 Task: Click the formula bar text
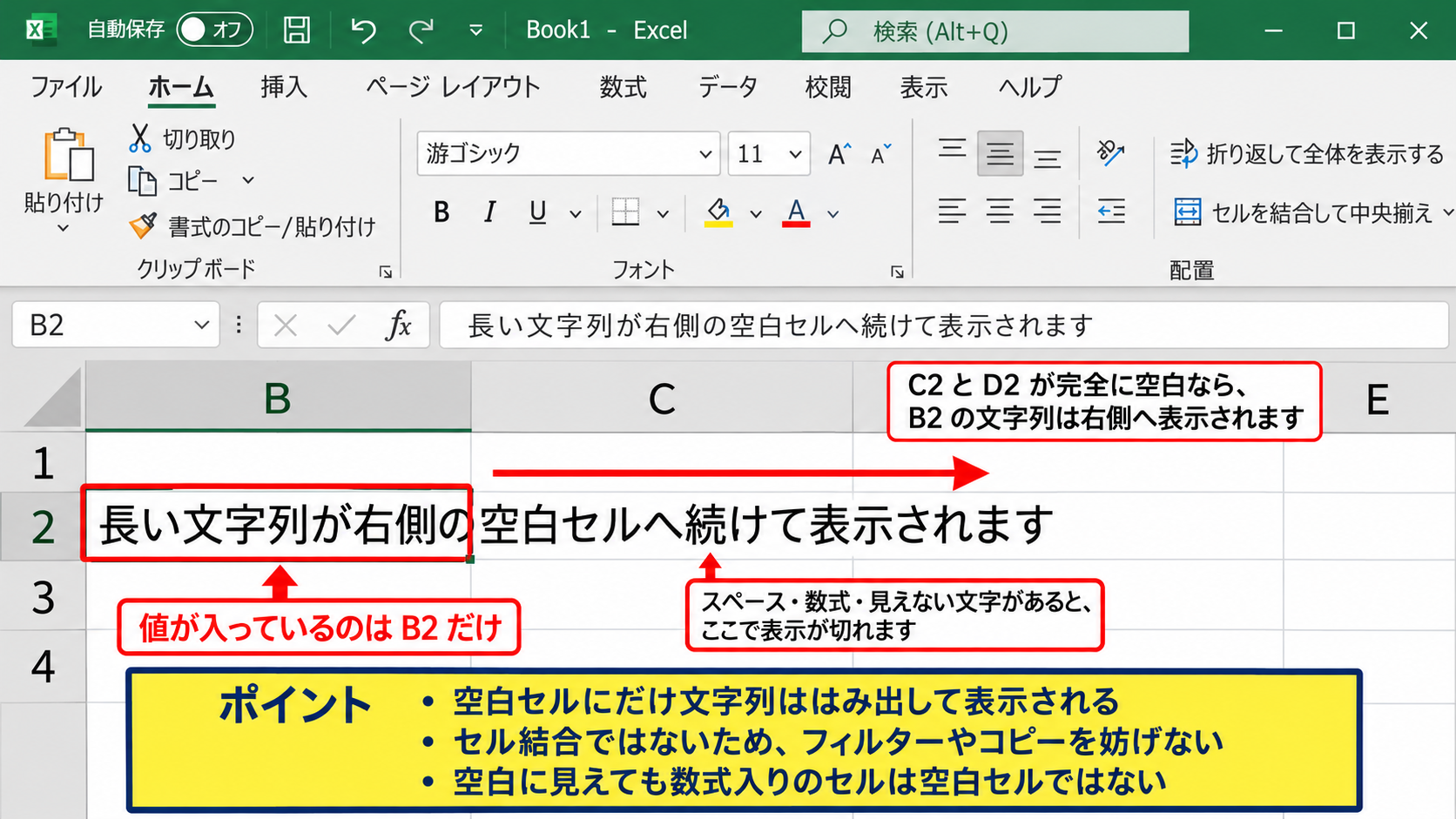pos(780,326)
